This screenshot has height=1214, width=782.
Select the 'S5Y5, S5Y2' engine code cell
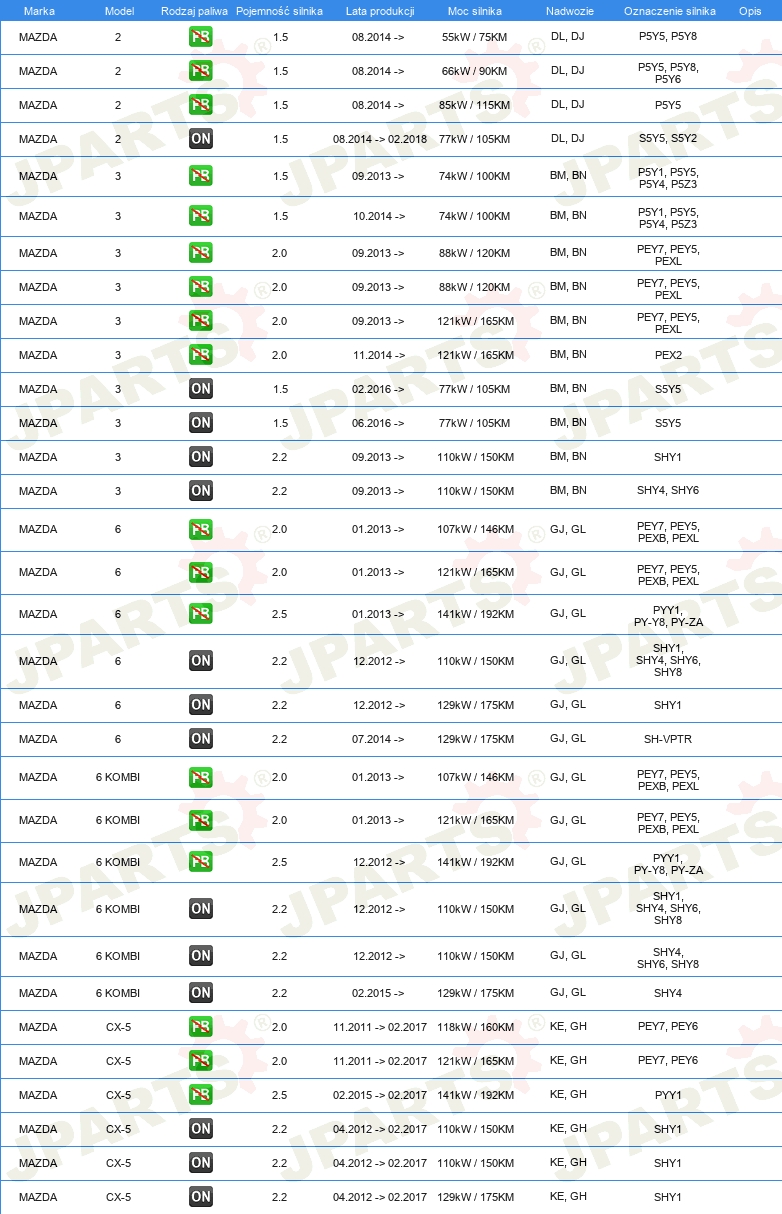[x=668, y=139]
